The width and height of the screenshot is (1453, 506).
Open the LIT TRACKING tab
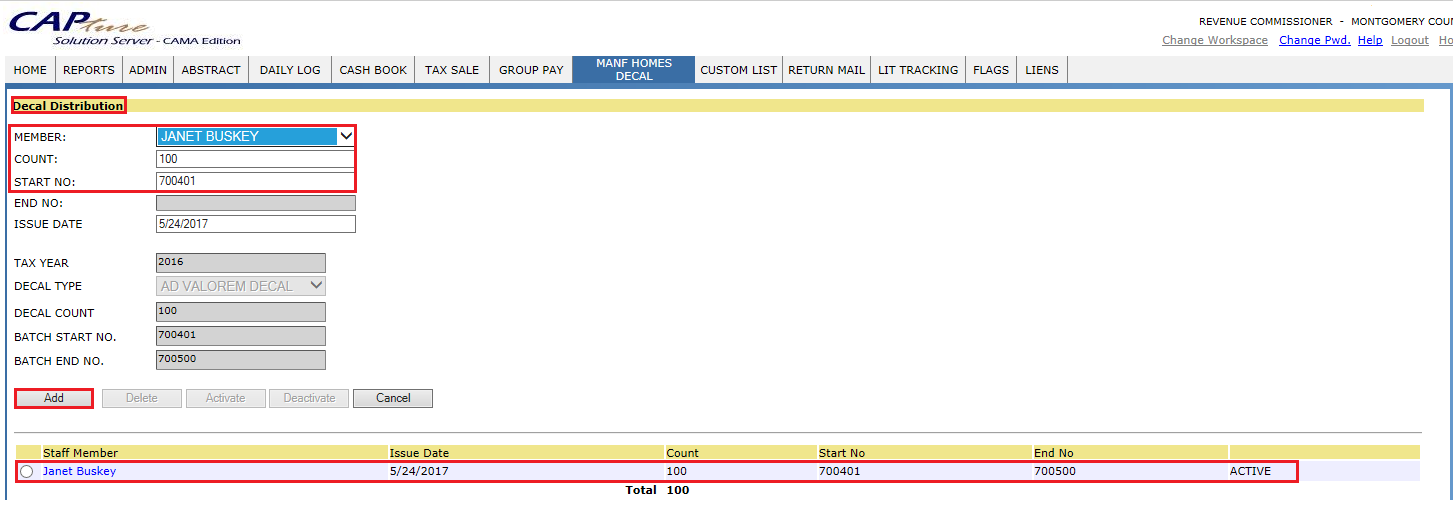[918, 70]
